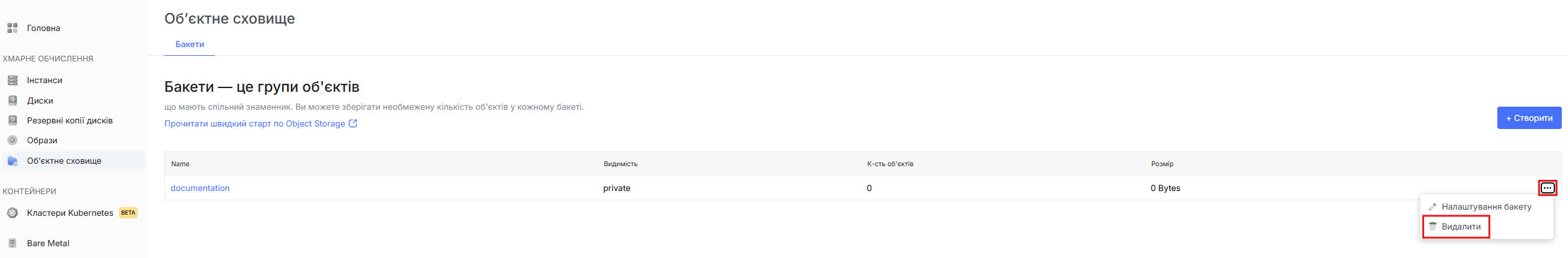Click the BETA badge next to Kubernetes
This screenshot has width=1568, height=258.
[128, 213]
